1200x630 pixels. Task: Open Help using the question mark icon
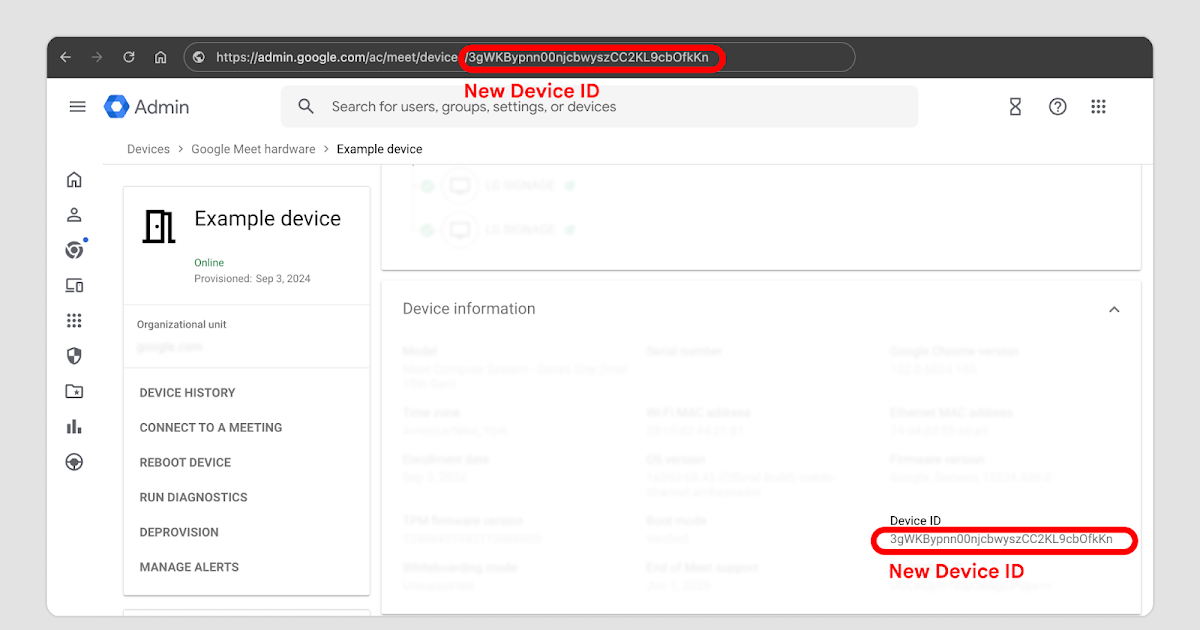click(1057, 106)
